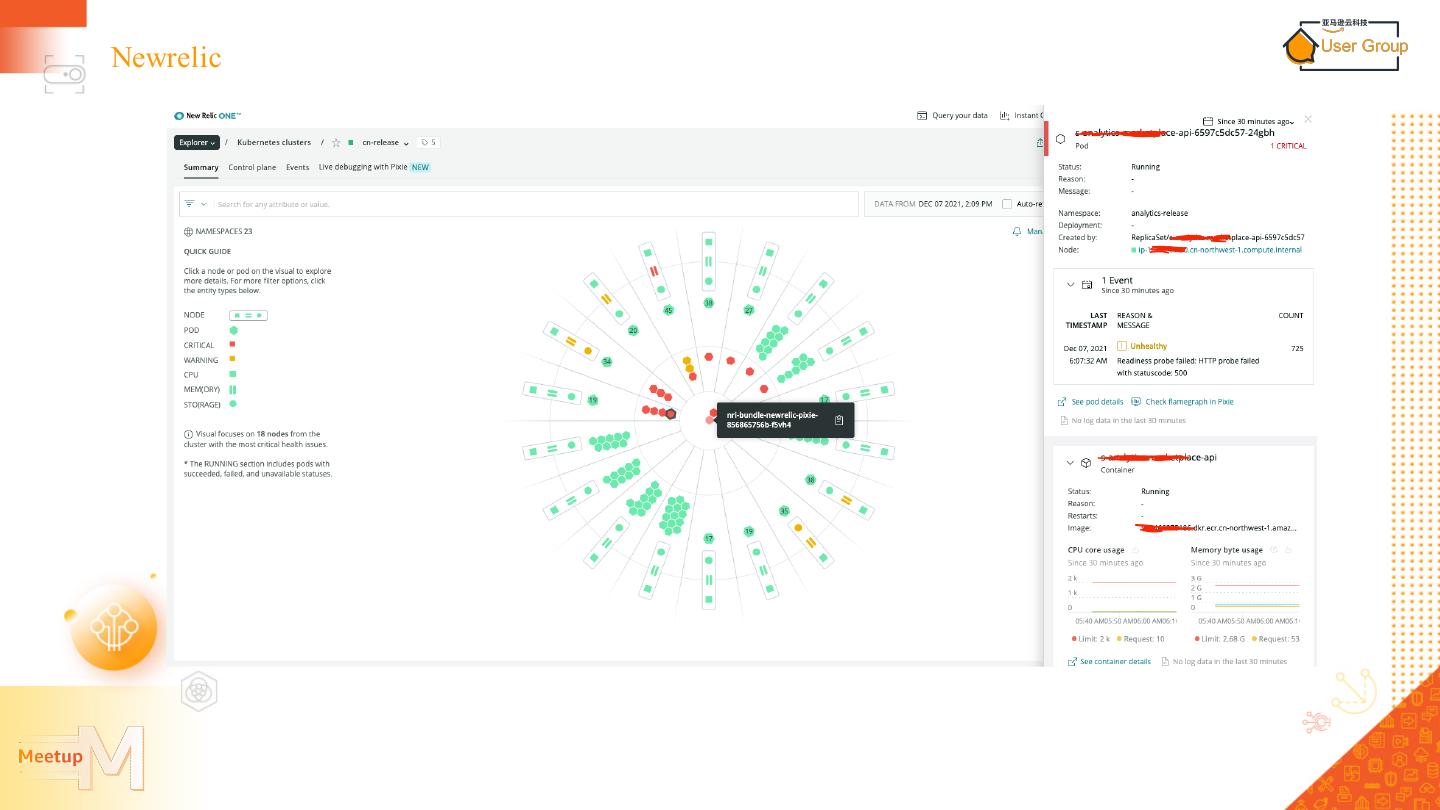Click the namespaces globe icon

click(188, 232)
